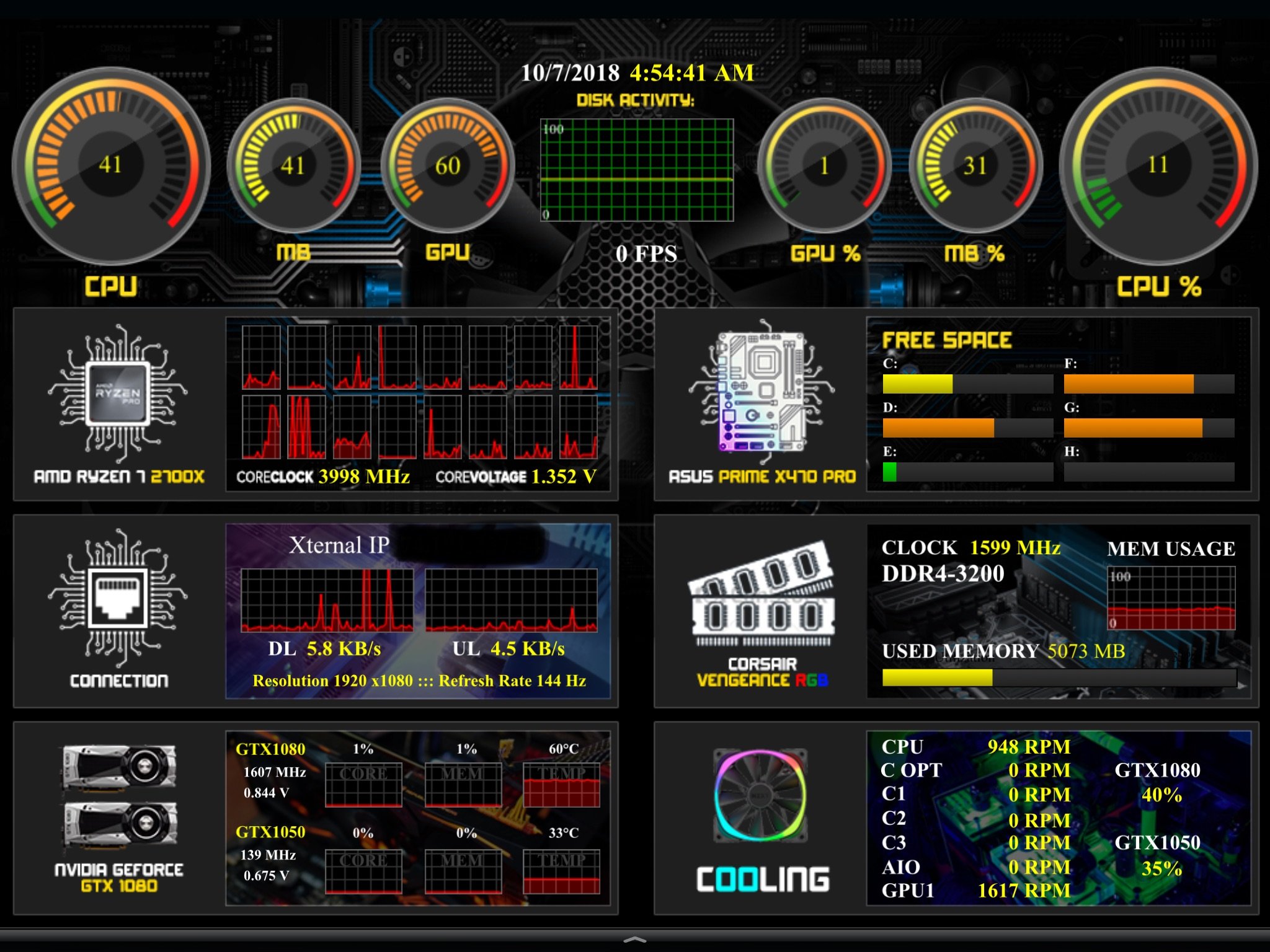This screenshot has width=1270, height=952.
Task: Click the CPU fan 948 RPM reading
Action: click(x=1029, y=747)
